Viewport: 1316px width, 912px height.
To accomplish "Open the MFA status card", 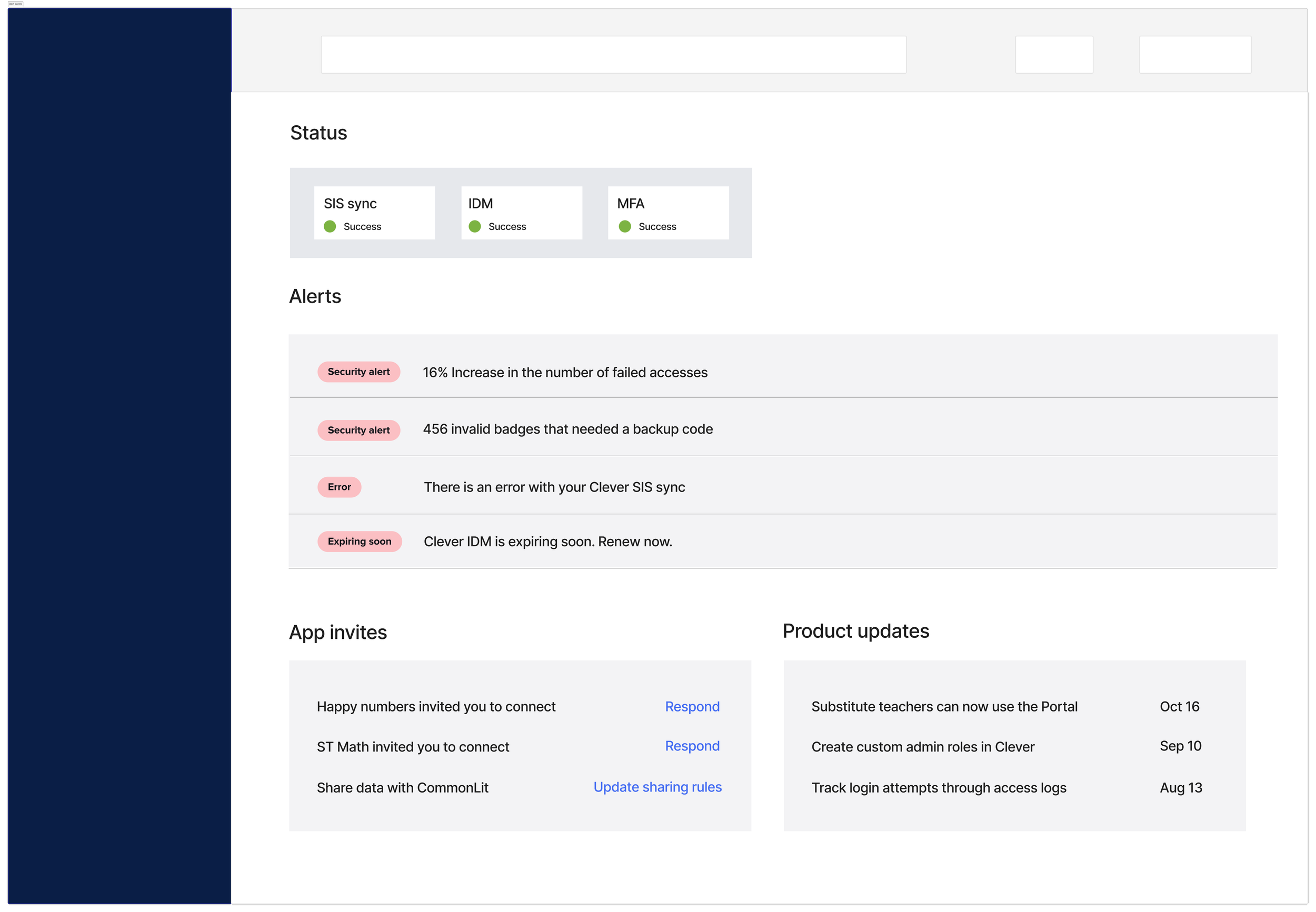I will [x=668, y=213].
